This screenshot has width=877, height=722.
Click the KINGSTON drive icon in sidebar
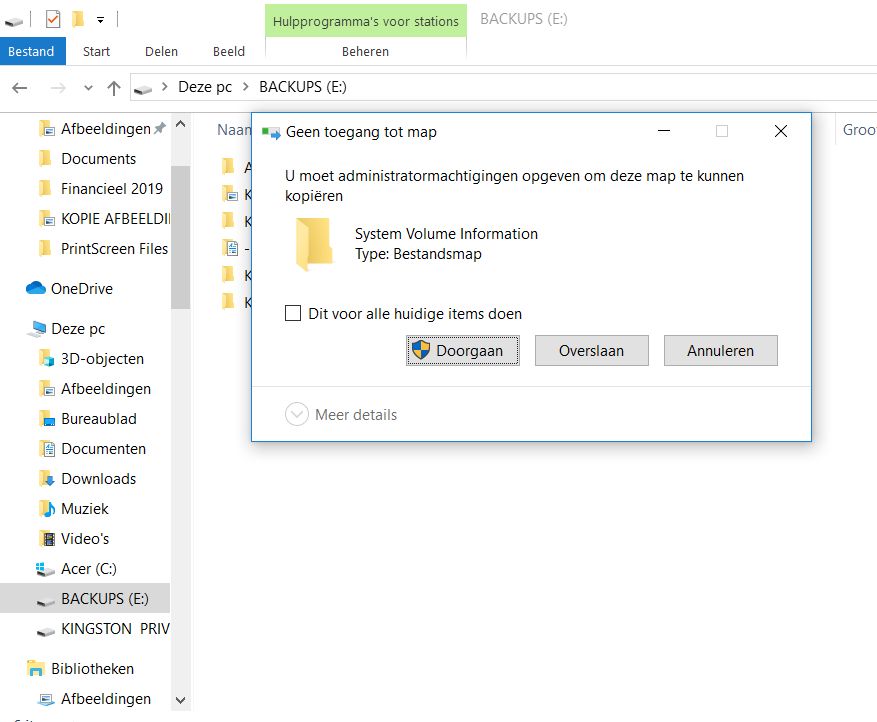pos(45,629)
